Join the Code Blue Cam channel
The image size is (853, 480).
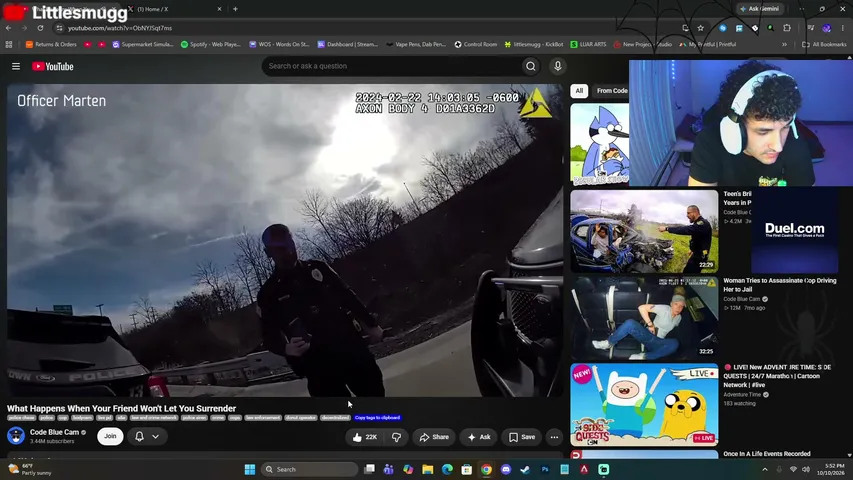[110, 436]
